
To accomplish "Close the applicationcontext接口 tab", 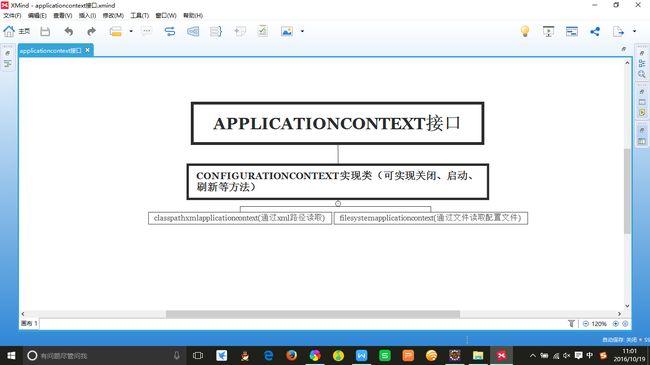I will pos(87,50).
